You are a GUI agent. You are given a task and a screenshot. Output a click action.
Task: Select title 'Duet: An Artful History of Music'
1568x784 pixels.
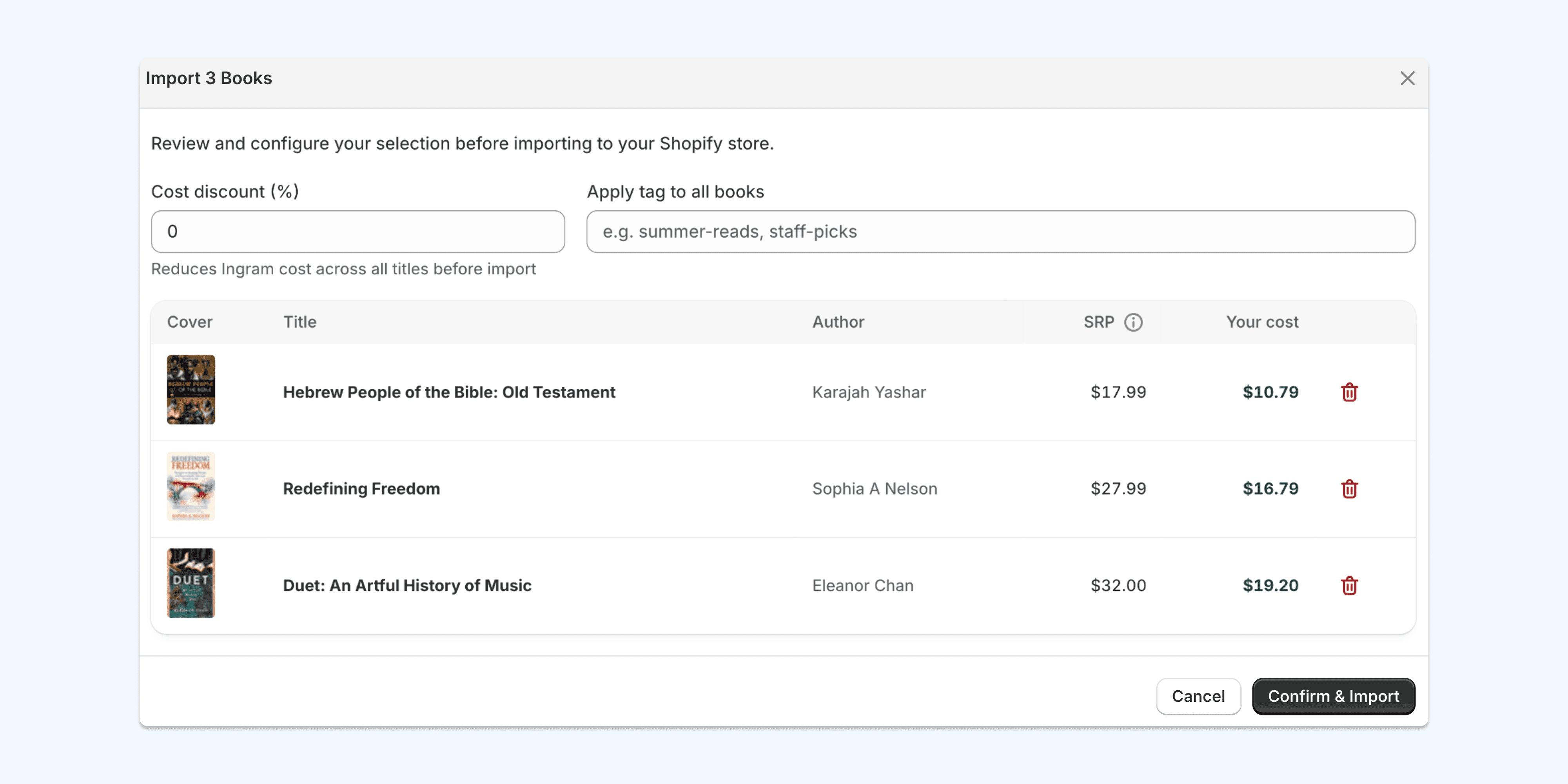(407, 586)
